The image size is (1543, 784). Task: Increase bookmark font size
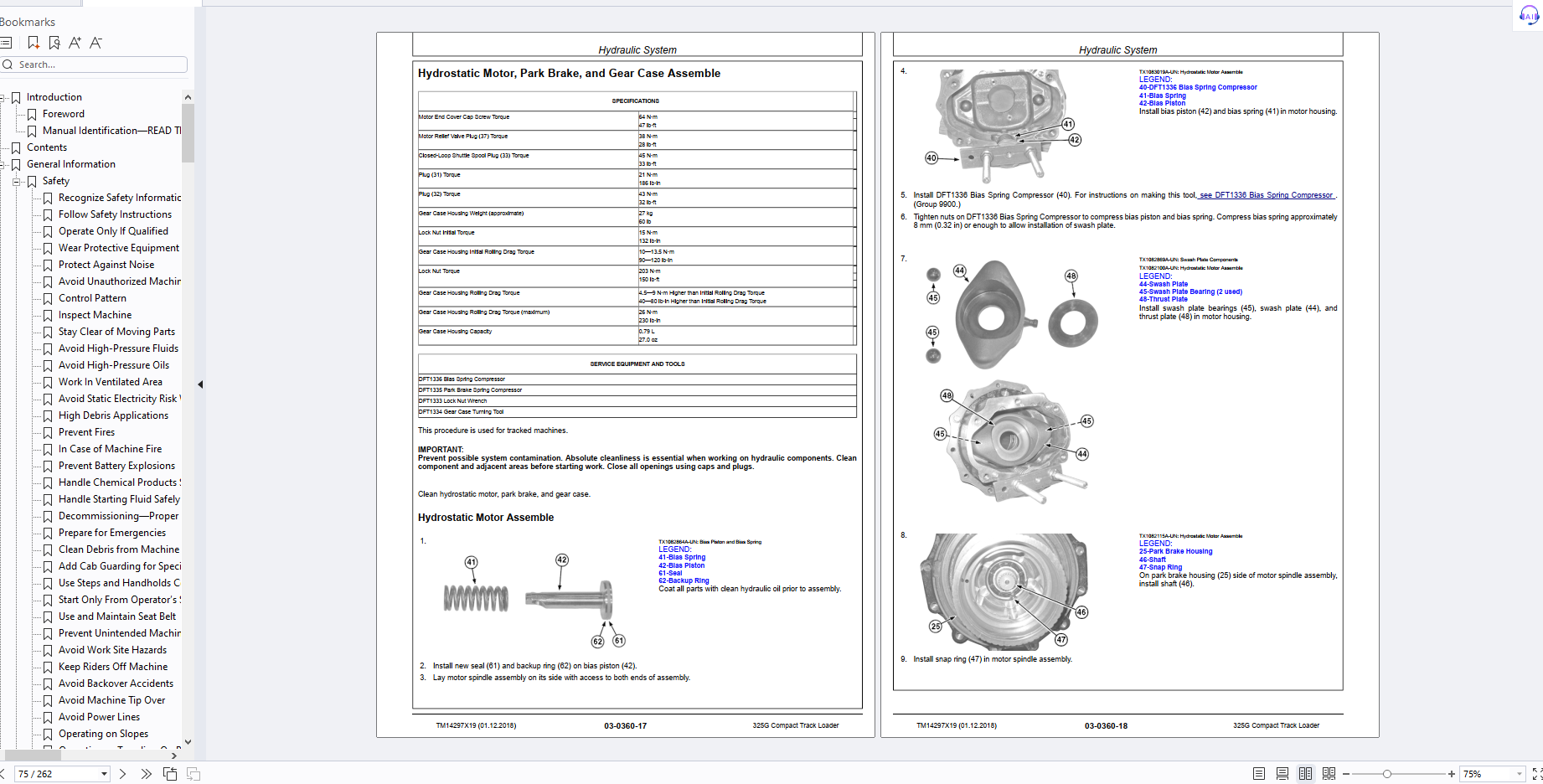[75, 43]
